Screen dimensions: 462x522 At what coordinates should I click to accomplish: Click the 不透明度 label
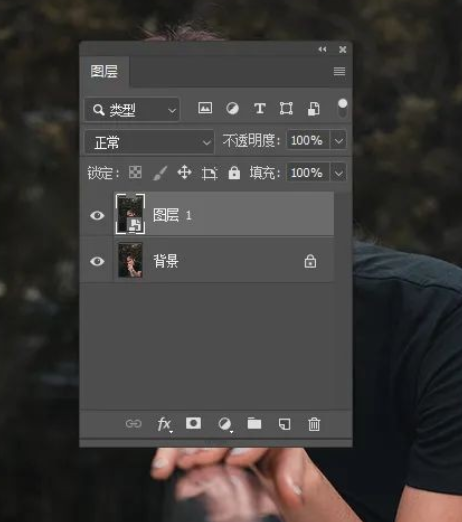pyautogui.click(x=251, y=140)
